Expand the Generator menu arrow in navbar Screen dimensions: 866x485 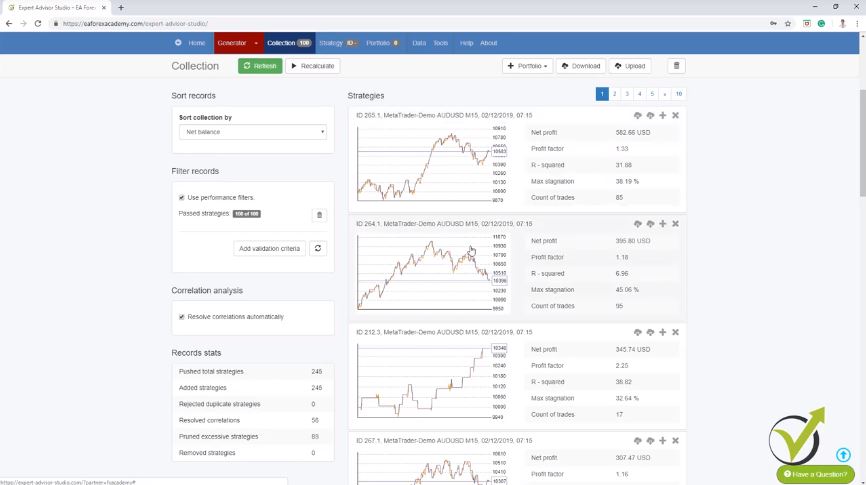256,43
